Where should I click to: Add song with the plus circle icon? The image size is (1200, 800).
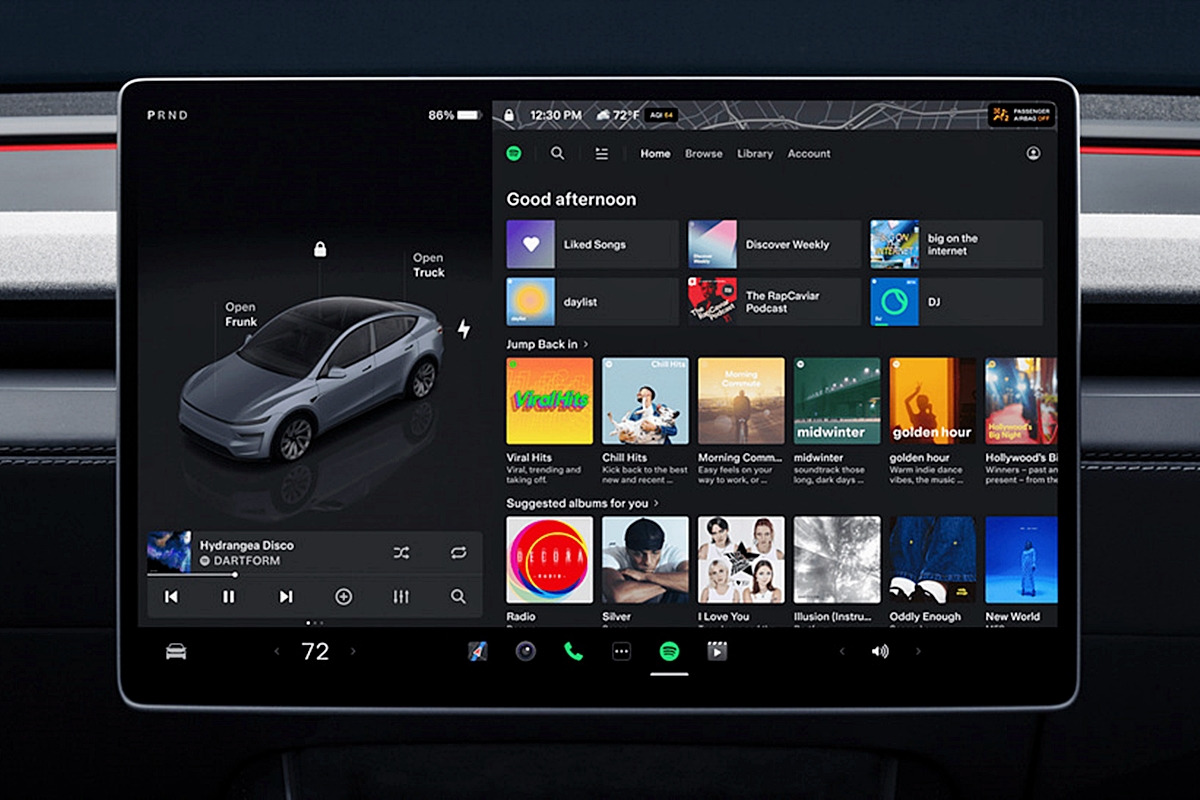pos(343,597)
